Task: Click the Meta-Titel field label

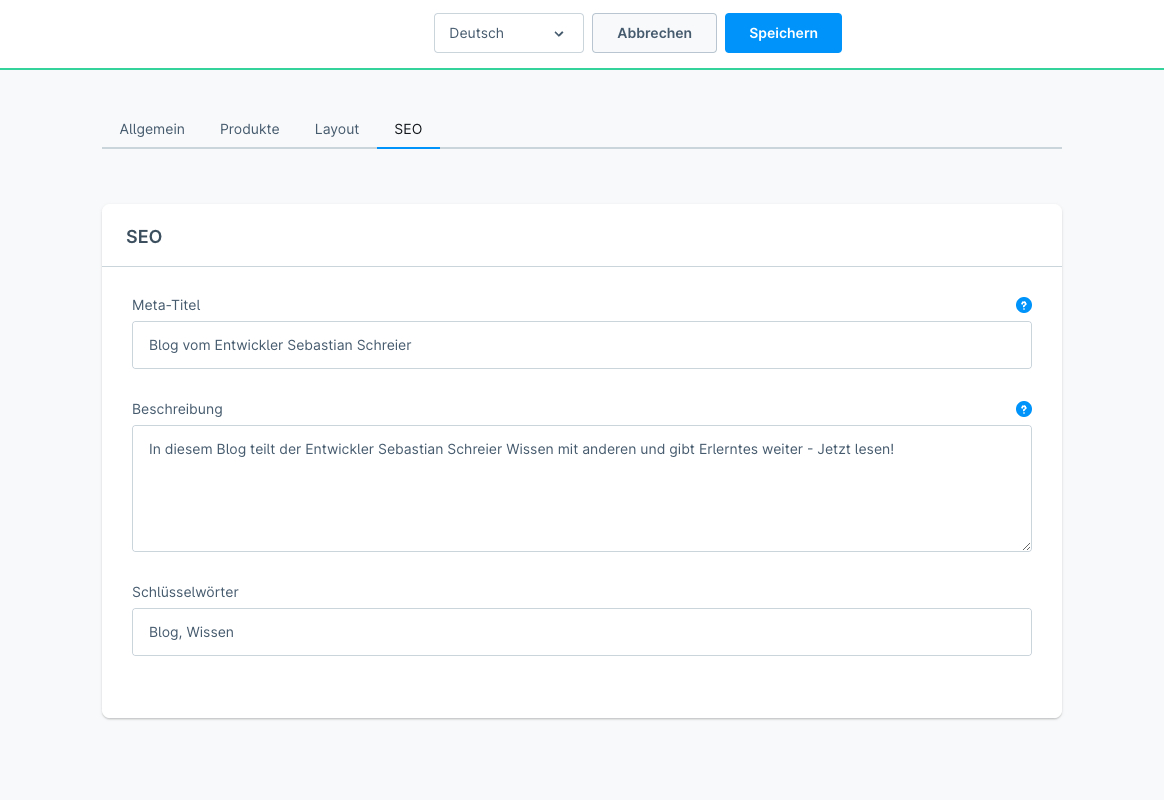Action: 166,305
